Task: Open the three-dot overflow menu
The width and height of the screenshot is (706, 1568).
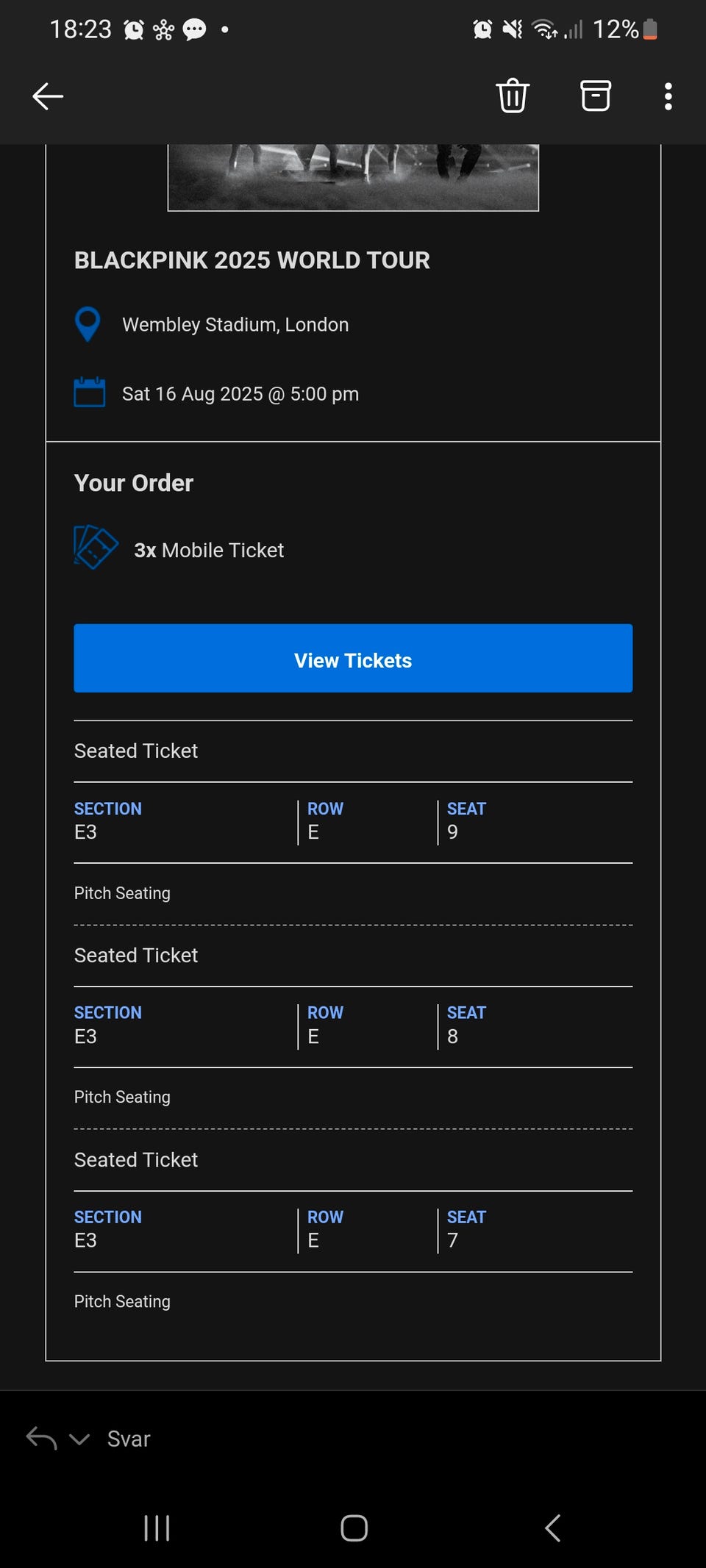Action: [x=668, y=96]
